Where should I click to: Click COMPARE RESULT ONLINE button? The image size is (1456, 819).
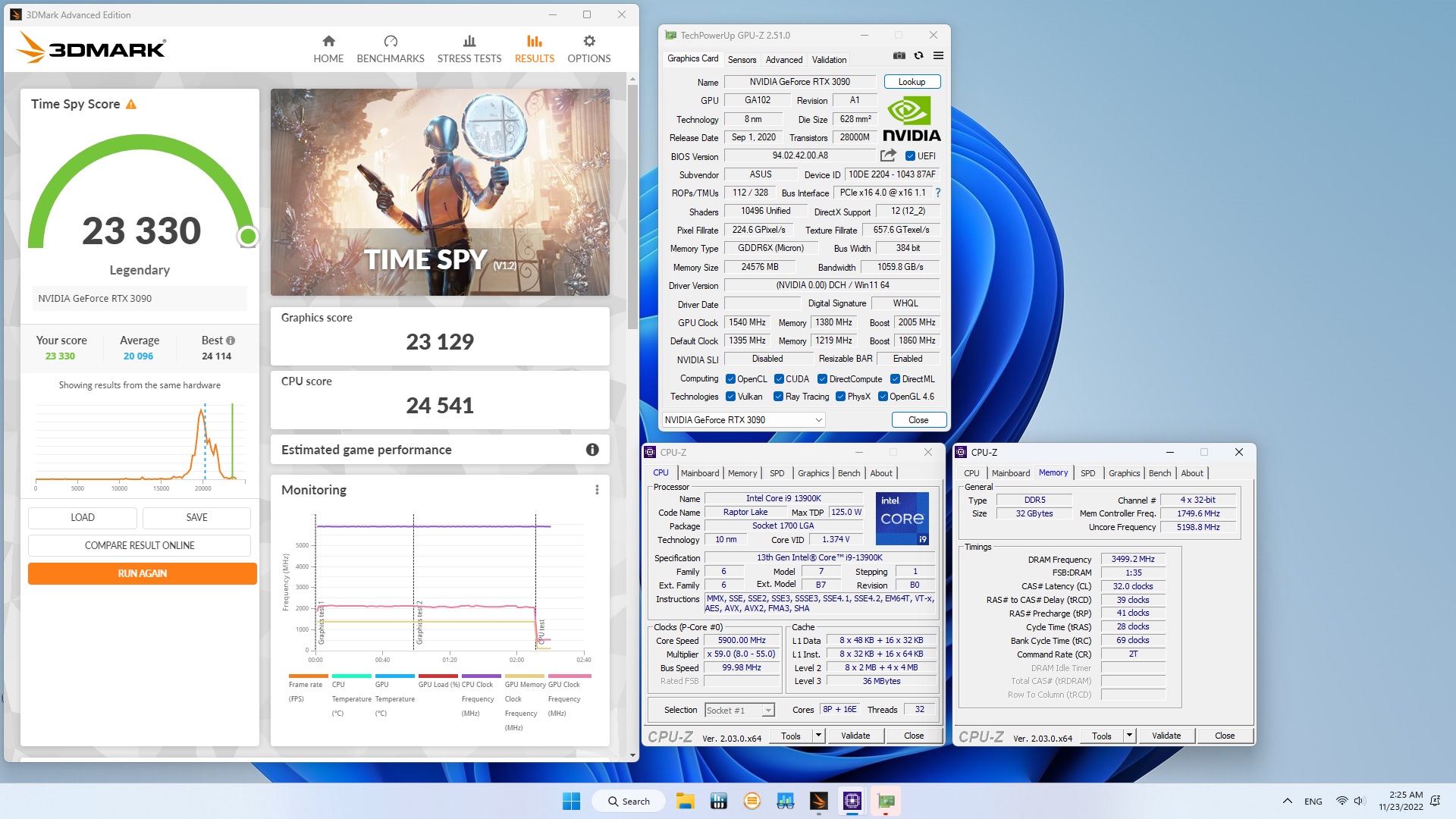point(140,545)
